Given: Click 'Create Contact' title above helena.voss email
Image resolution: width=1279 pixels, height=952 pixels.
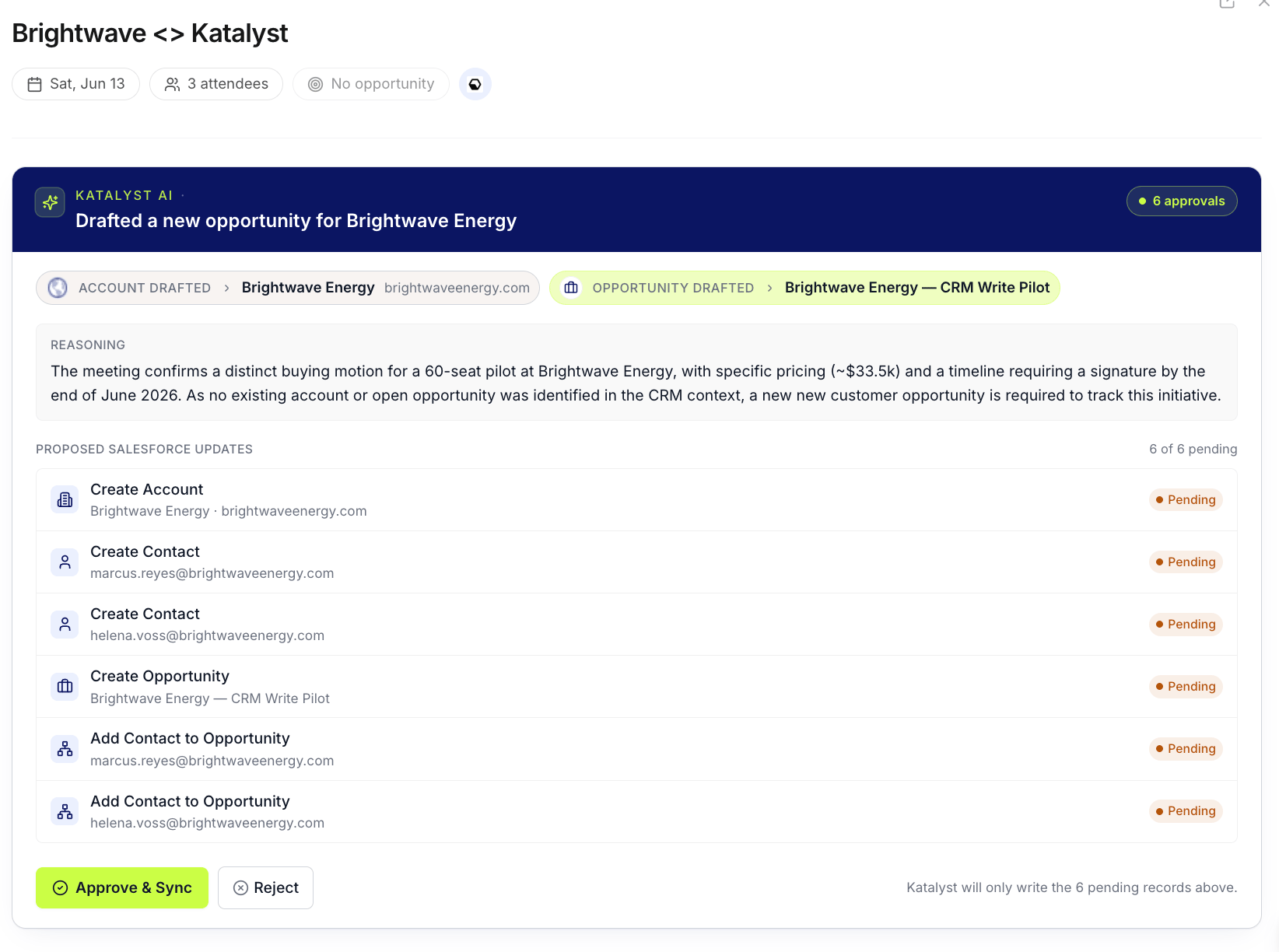Looking at the screenshot, I should pyautogui.click(x=145, y=614).
